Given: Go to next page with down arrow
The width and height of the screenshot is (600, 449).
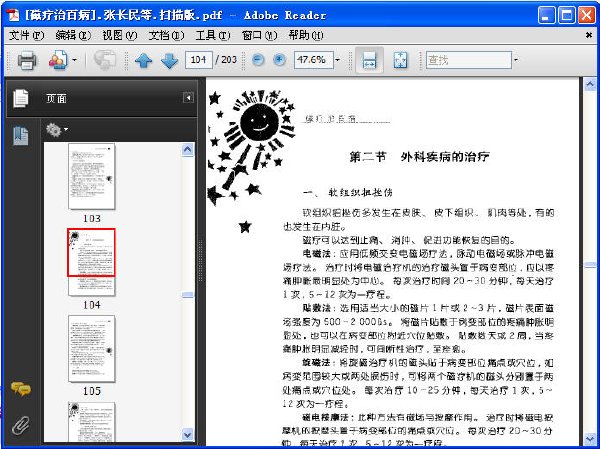Looking at the screenshot, I should (x=169, y=60).
